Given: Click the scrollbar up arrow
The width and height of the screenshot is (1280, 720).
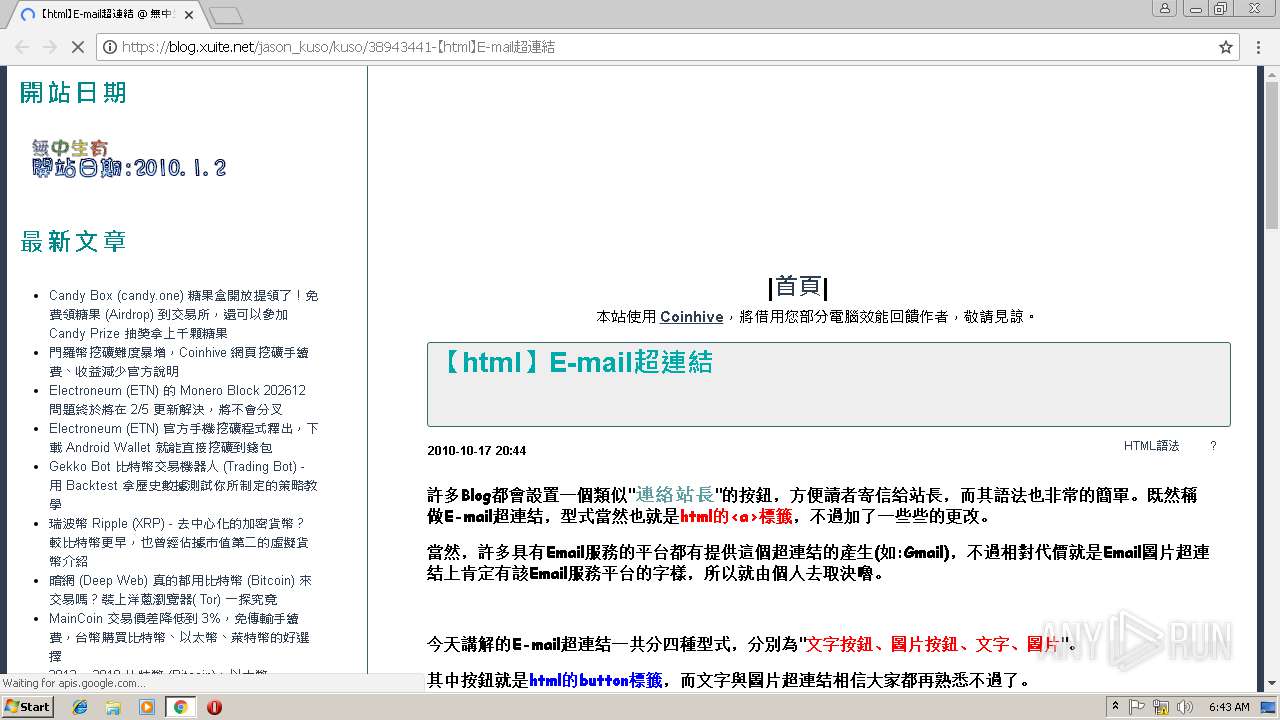Looking at the screenshot, I should [x=1272, y=73].
